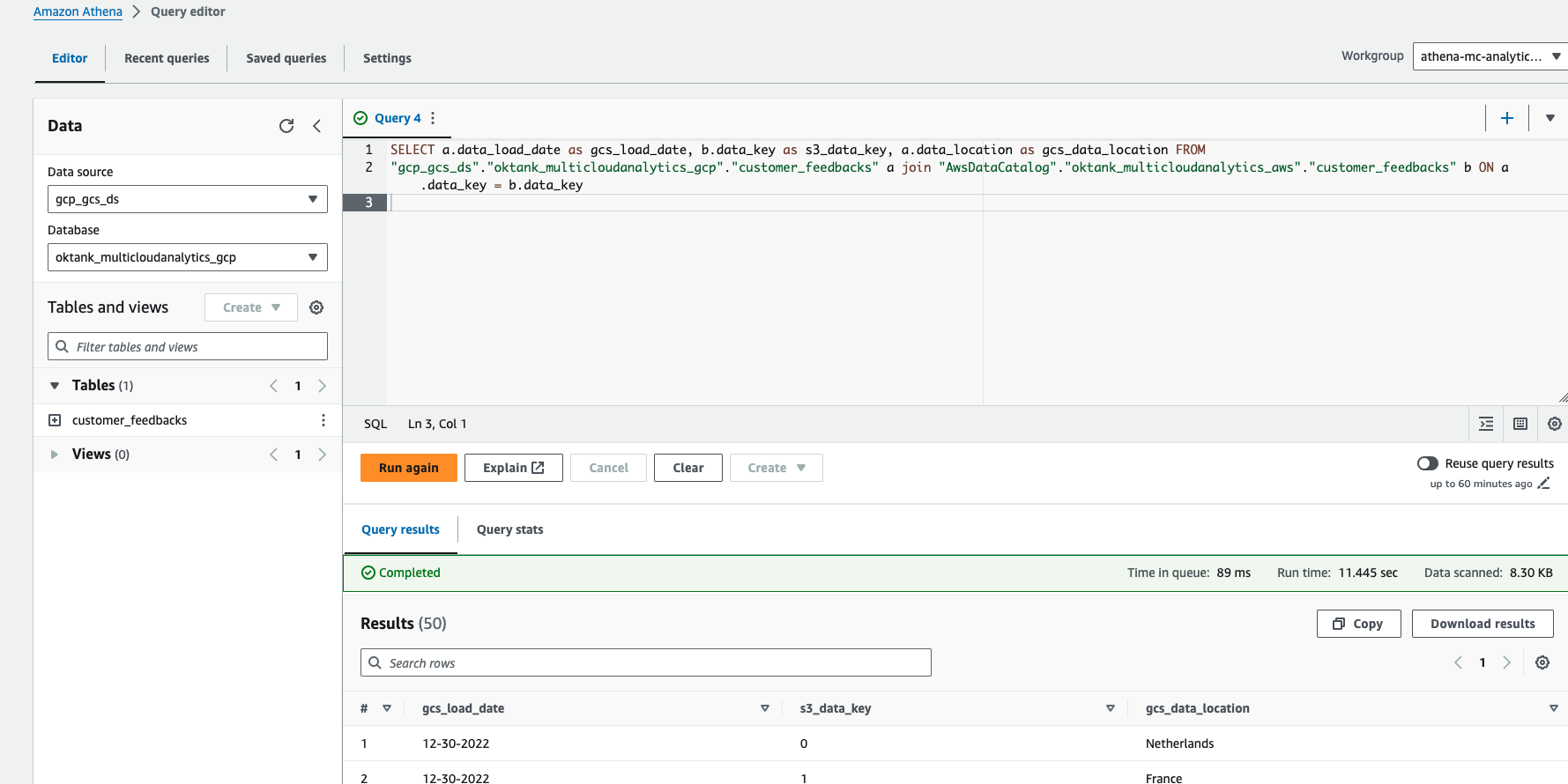Enable Reuse query results toggle
This screenshot has width=1568, height=784.
[x=1427, y=463]
